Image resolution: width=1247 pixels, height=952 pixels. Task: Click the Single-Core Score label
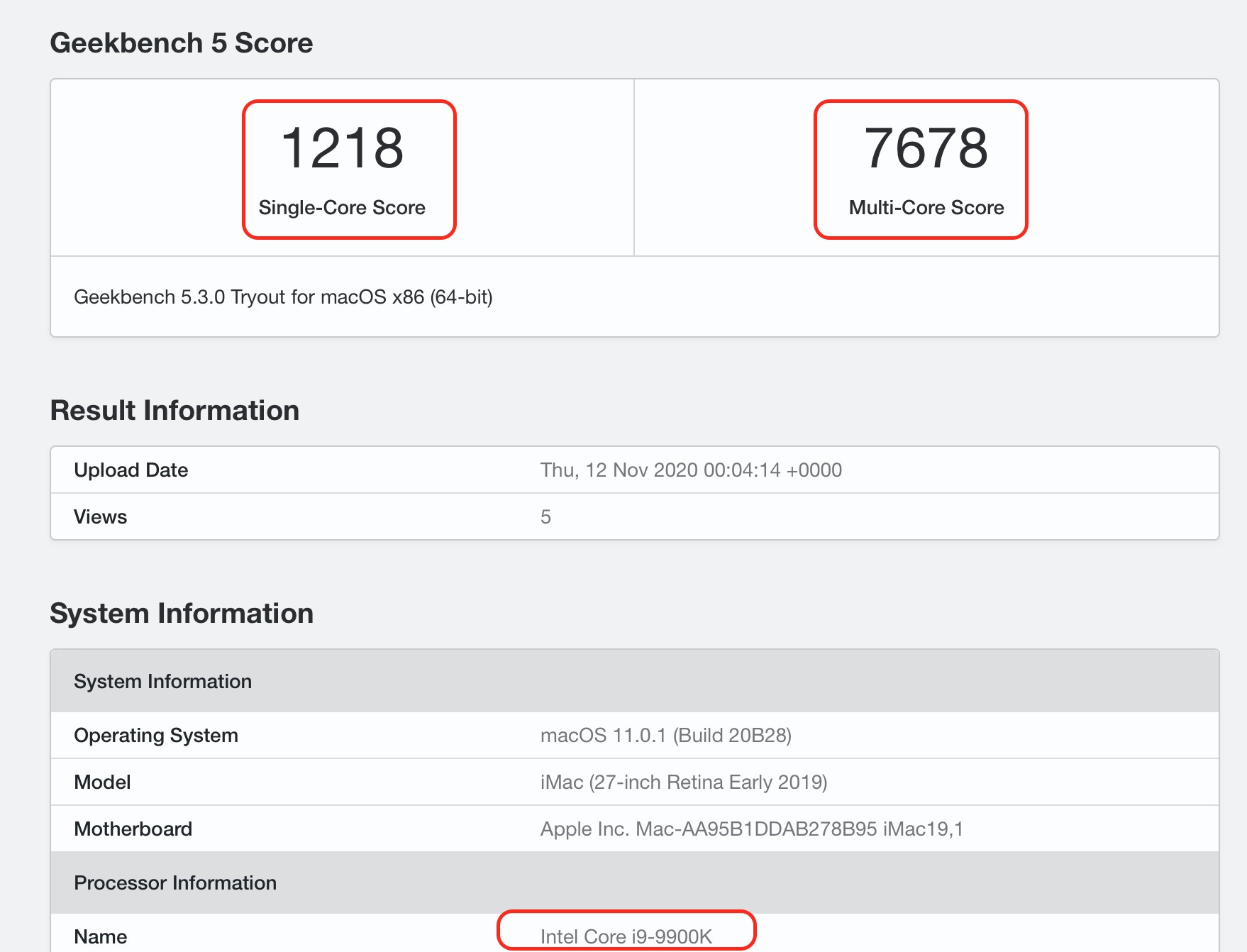[x=342, y=207]
